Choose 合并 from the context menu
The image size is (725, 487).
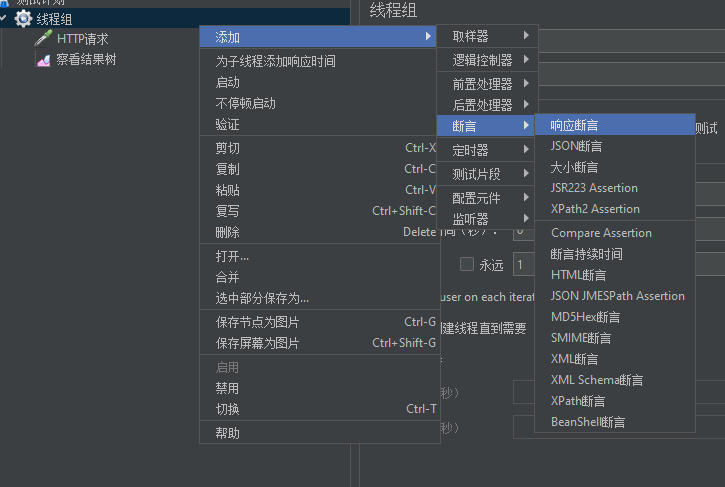pos(318,277)
